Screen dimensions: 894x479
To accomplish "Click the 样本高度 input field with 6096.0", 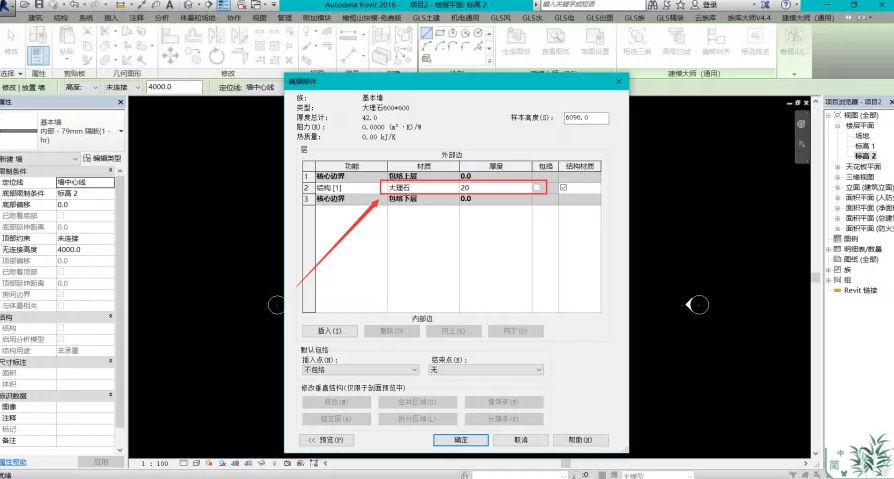I will coord(586,118).
